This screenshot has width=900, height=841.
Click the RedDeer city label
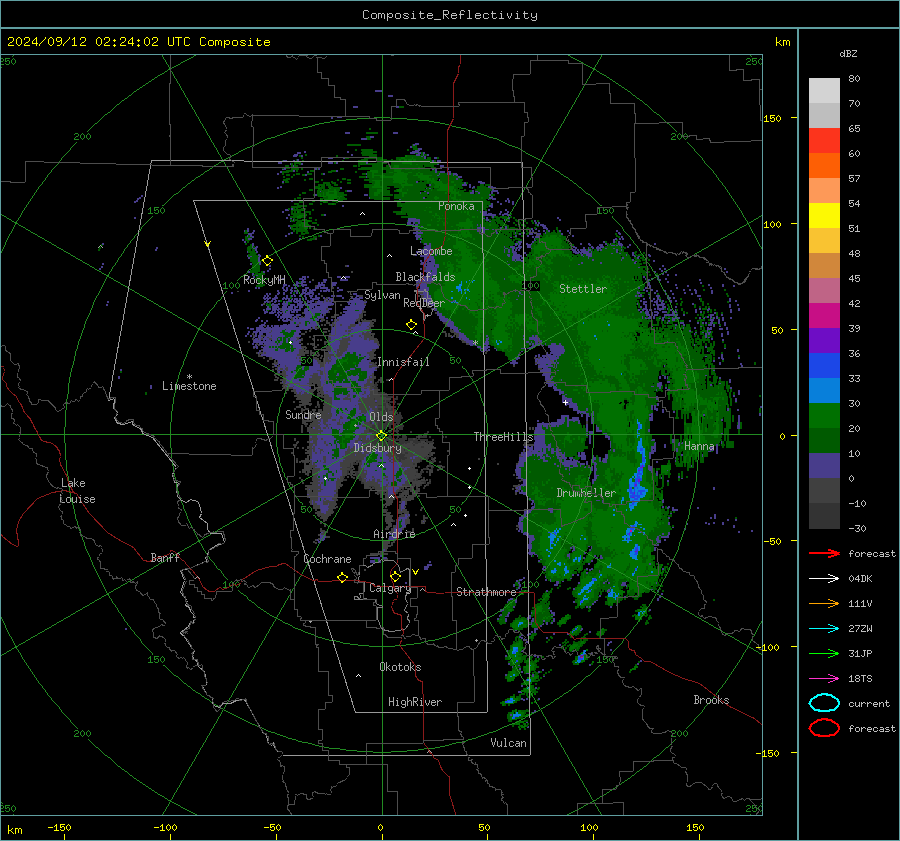pyautogui.click(x=424, y=303)
